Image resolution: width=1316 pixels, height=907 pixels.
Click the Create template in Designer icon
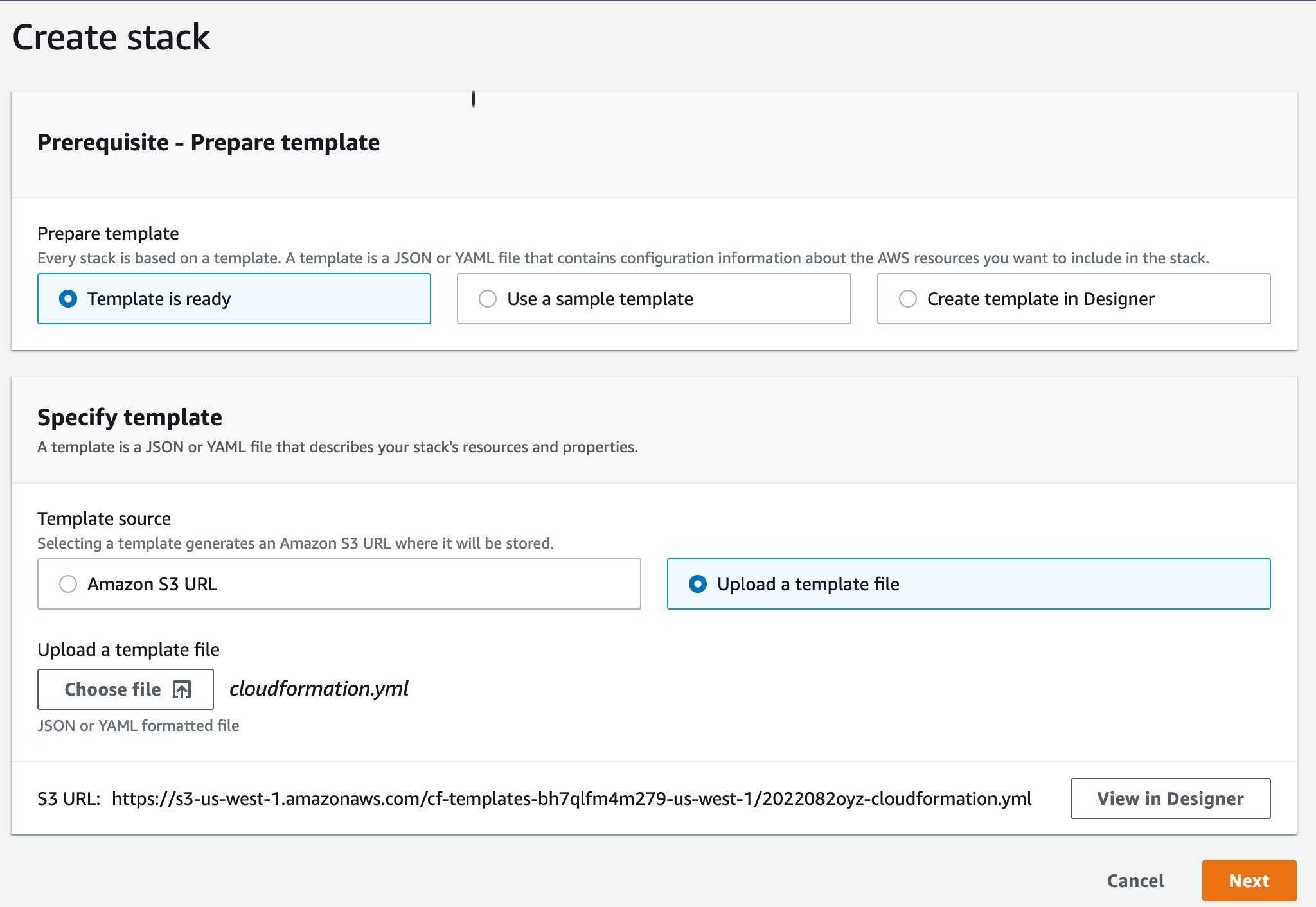907,298
